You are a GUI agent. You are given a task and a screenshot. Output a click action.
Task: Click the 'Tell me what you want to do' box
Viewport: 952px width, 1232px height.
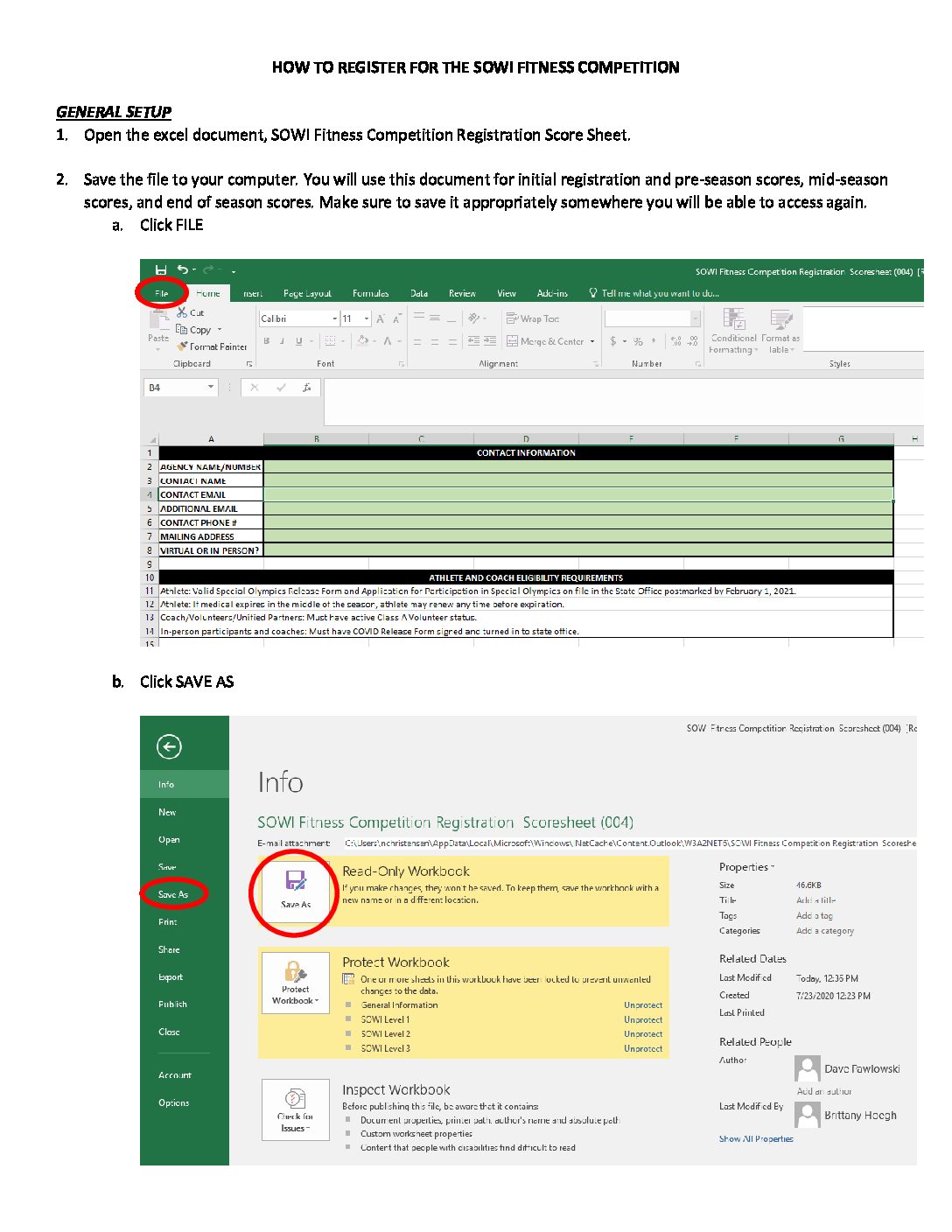660,293
